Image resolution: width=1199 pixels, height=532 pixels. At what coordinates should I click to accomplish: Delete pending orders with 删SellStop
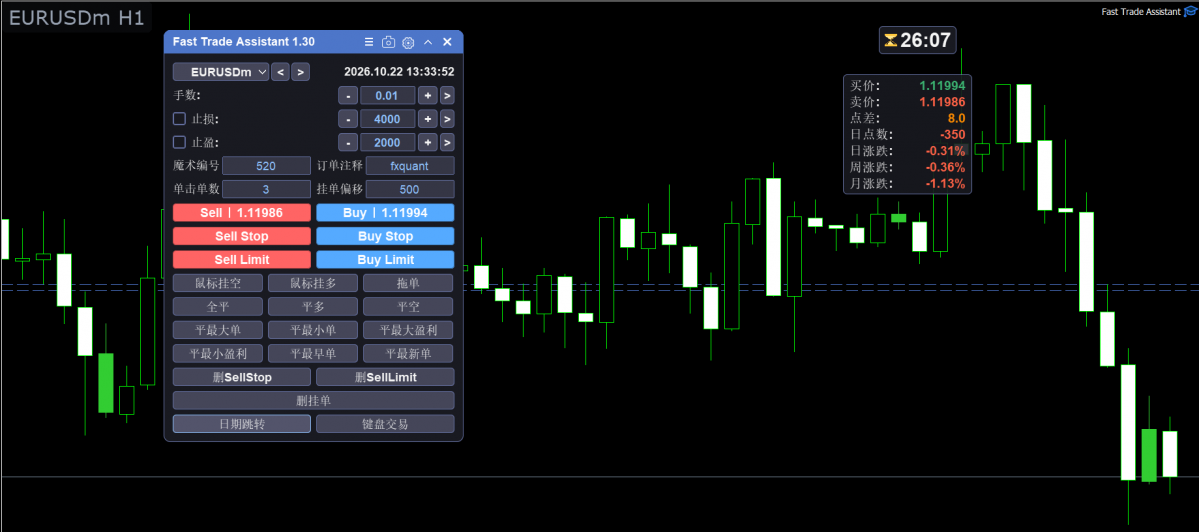242,377
